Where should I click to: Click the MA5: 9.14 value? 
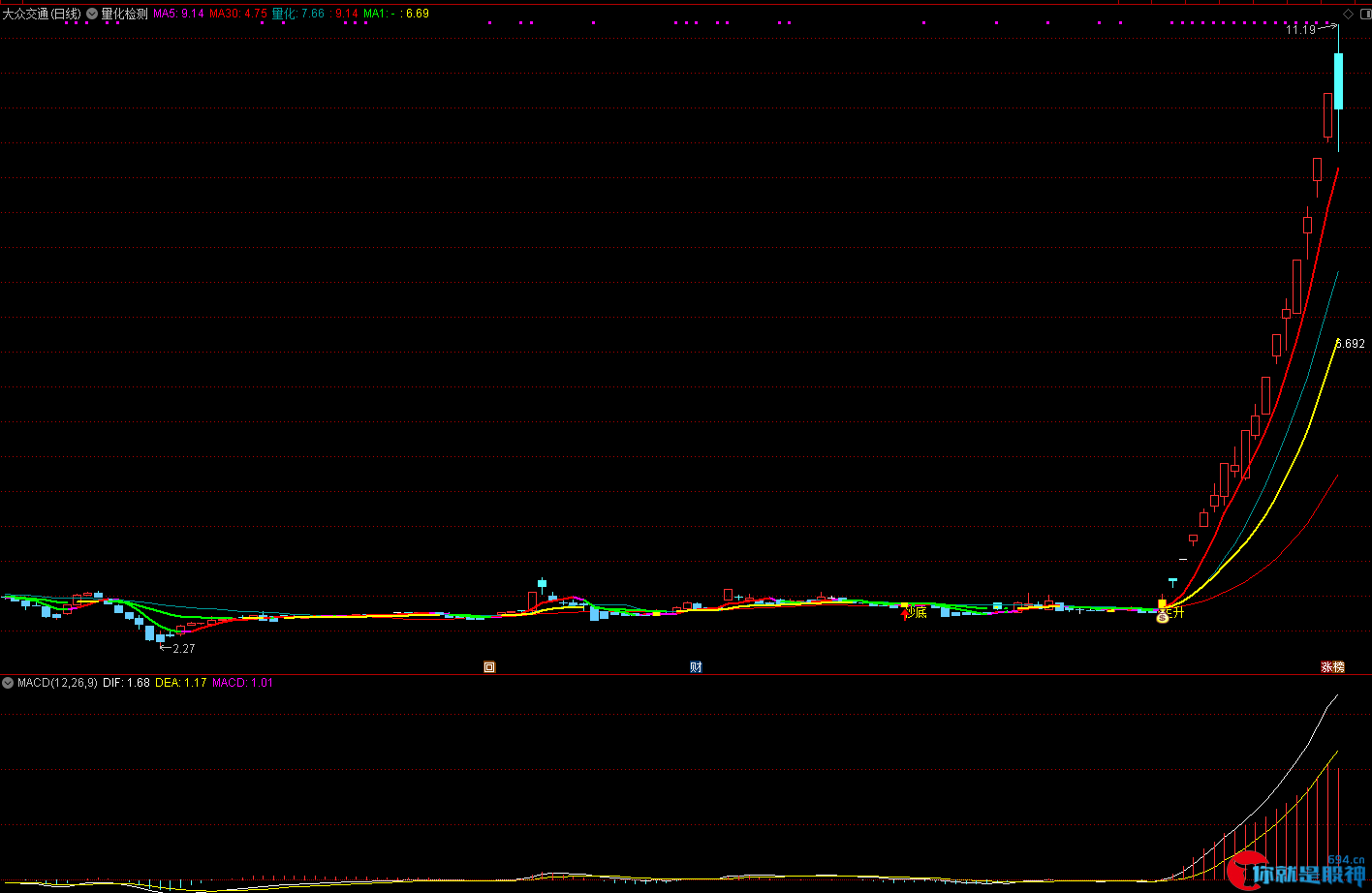pos(178,14)
